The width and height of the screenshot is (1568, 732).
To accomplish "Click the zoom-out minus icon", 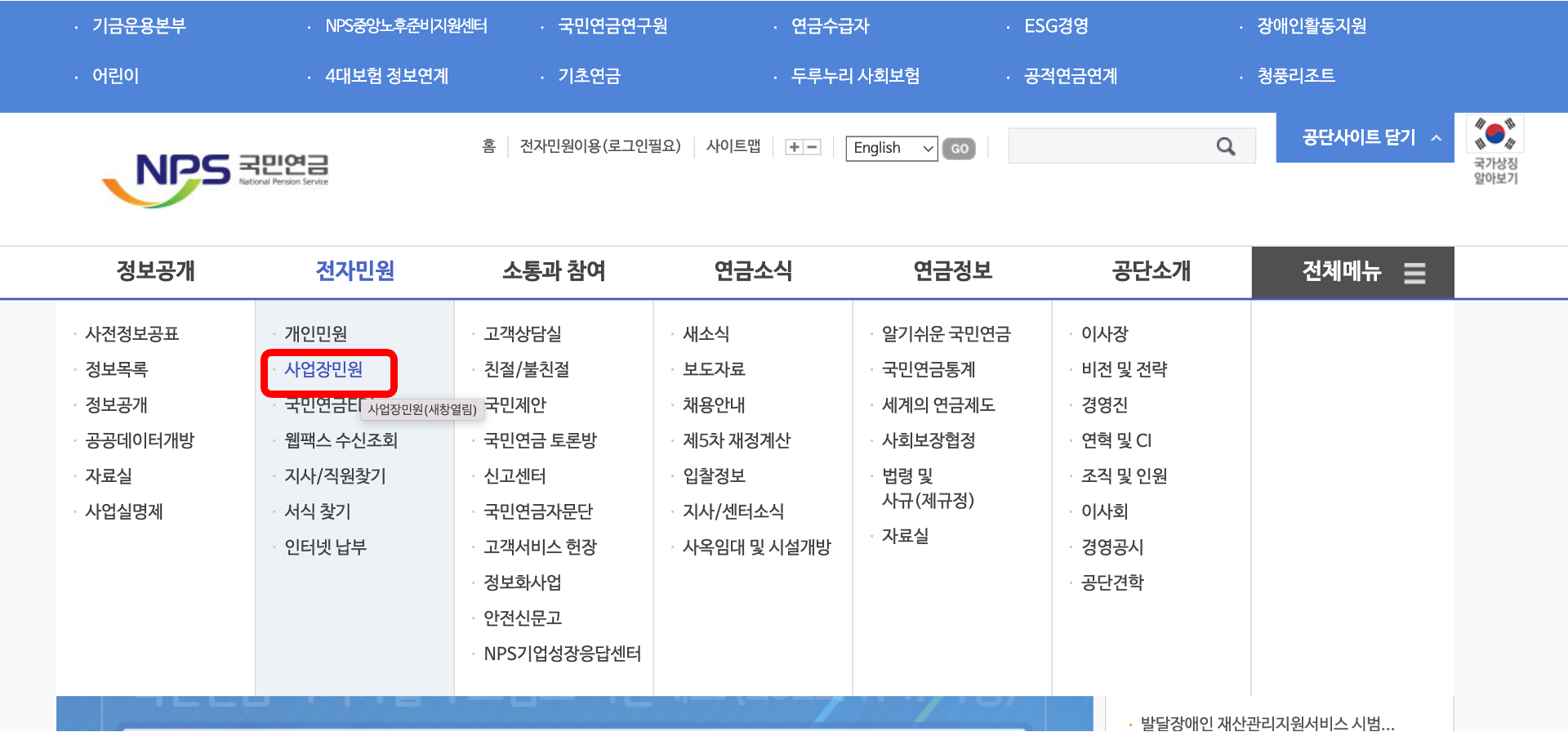I will (813, 147).
